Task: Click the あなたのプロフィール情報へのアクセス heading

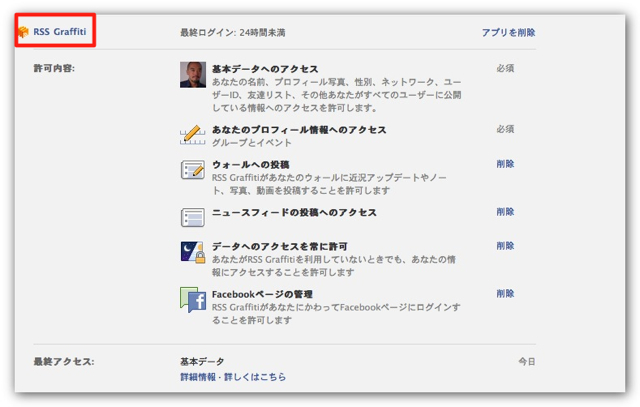Action: coord(298,130)
